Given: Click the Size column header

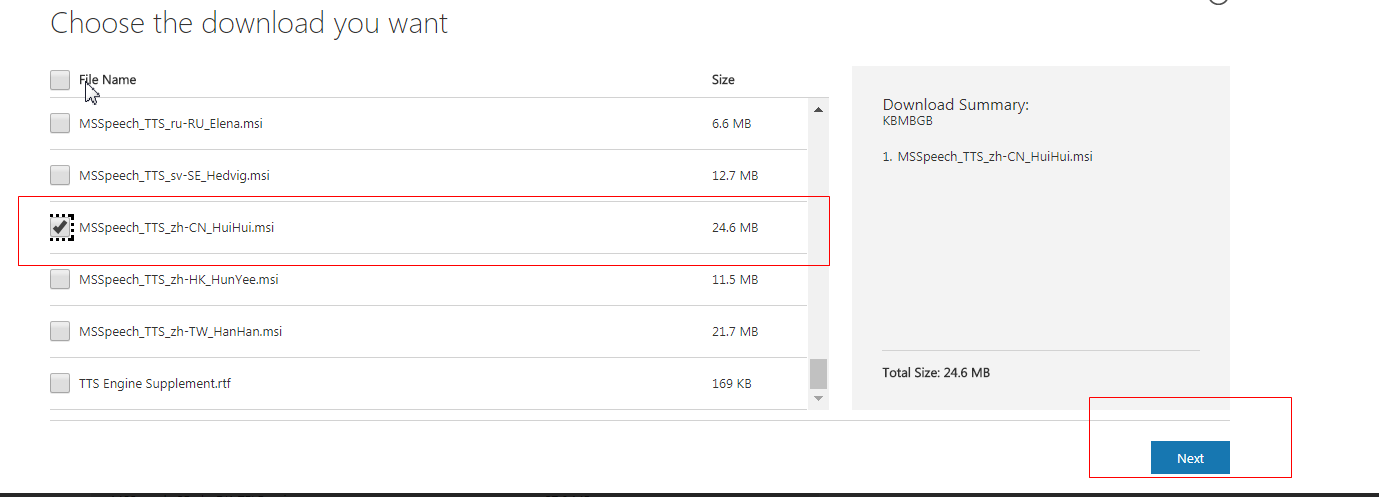Looking at the screenshot, I should tap(723, 80).
